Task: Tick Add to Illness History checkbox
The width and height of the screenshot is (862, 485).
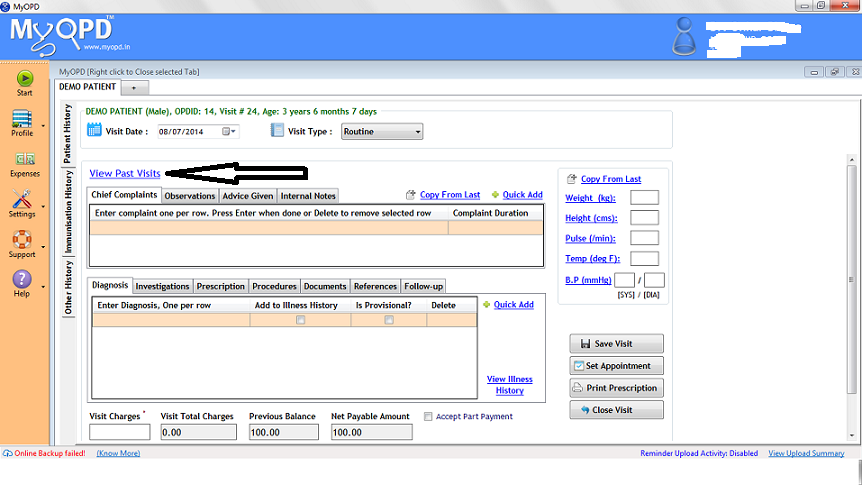Action: 300,319
